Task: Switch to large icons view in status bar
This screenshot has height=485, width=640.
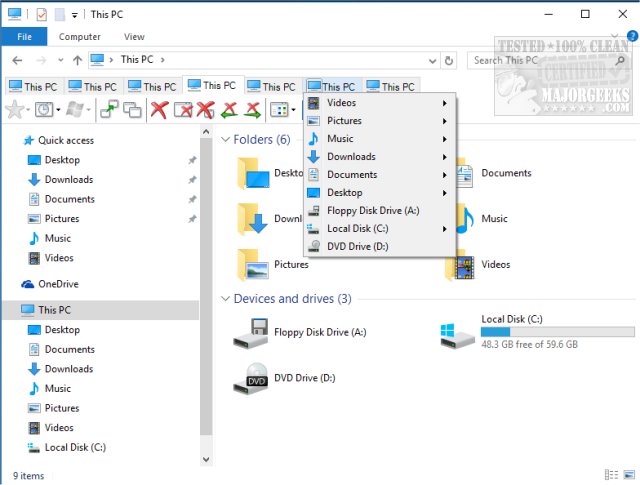Action: click(629, 475)
